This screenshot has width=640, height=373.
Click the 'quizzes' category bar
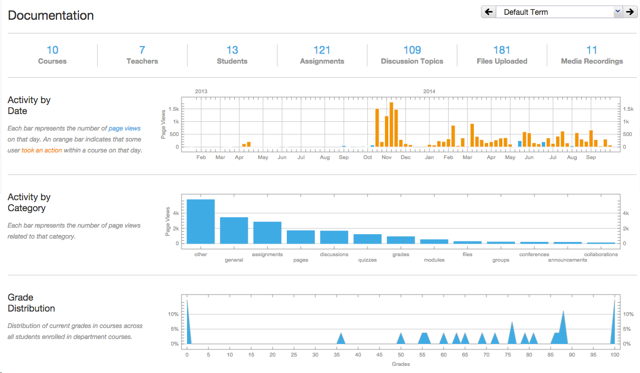pyautogui.click(x=367, y=239)
